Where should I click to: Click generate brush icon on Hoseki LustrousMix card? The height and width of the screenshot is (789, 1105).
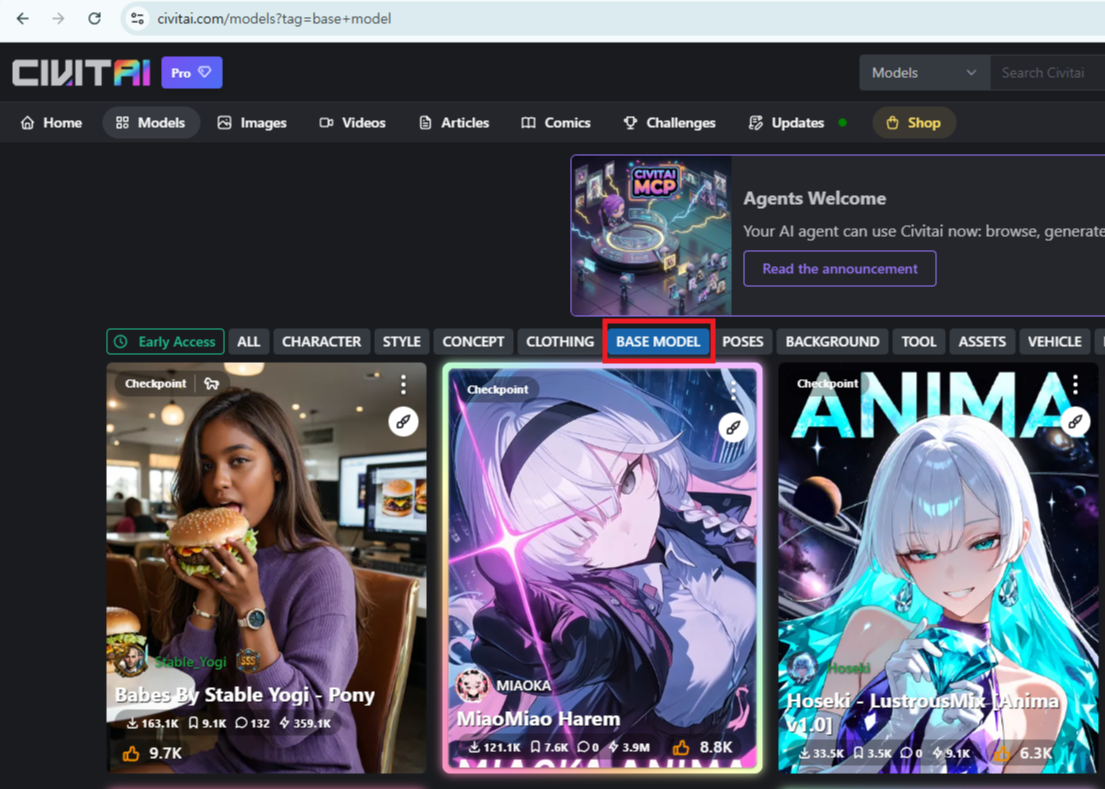(x=1075, y=421)
